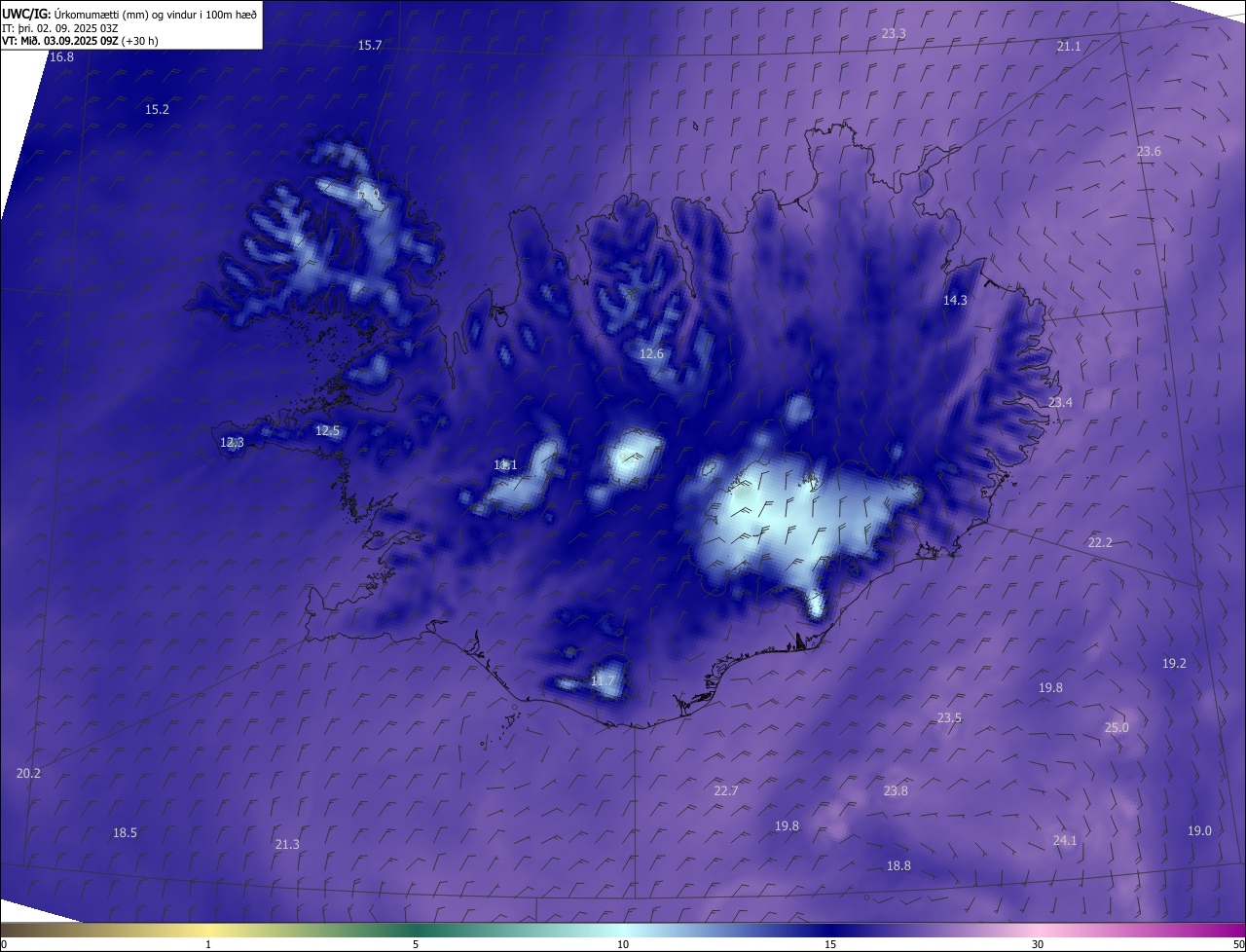Viewport: 1246px width, 952px height.
Task: Click the 'UWC/IG: Úrkomumætti (mm)' title line
Action: tap(129, 14)
